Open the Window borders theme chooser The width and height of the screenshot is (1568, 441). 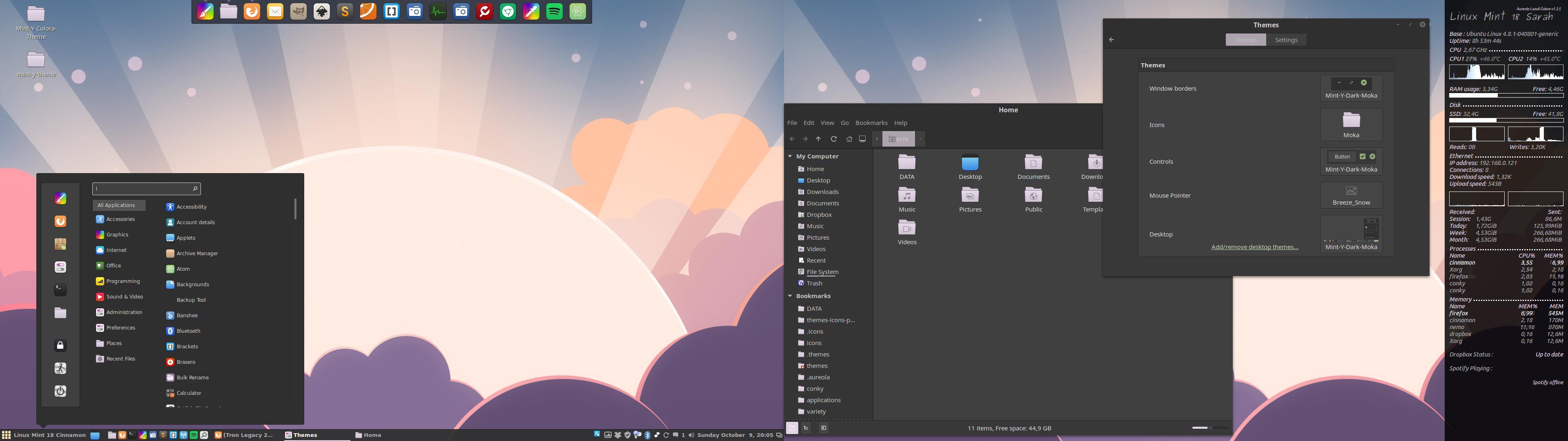click(x=1351, y=88)
